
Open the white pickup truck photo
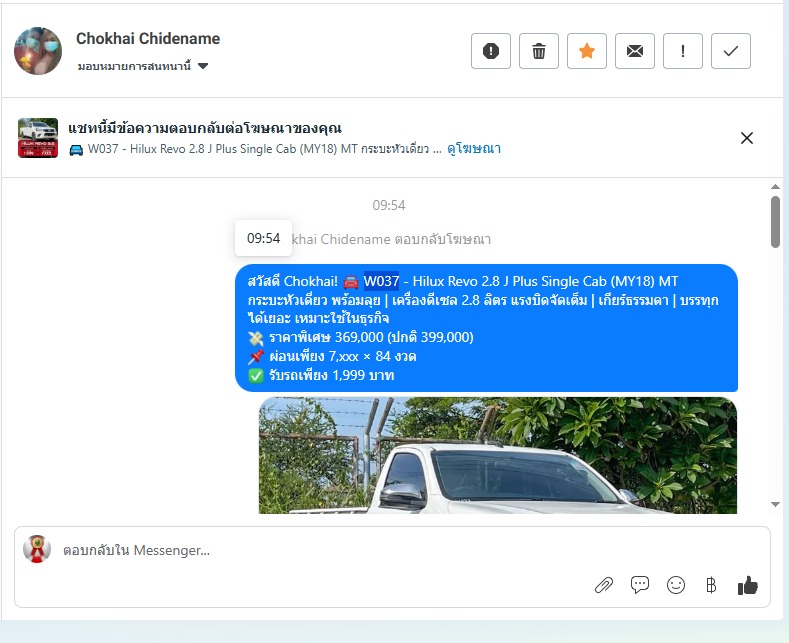pyautogui.click(x=498, y=455)
